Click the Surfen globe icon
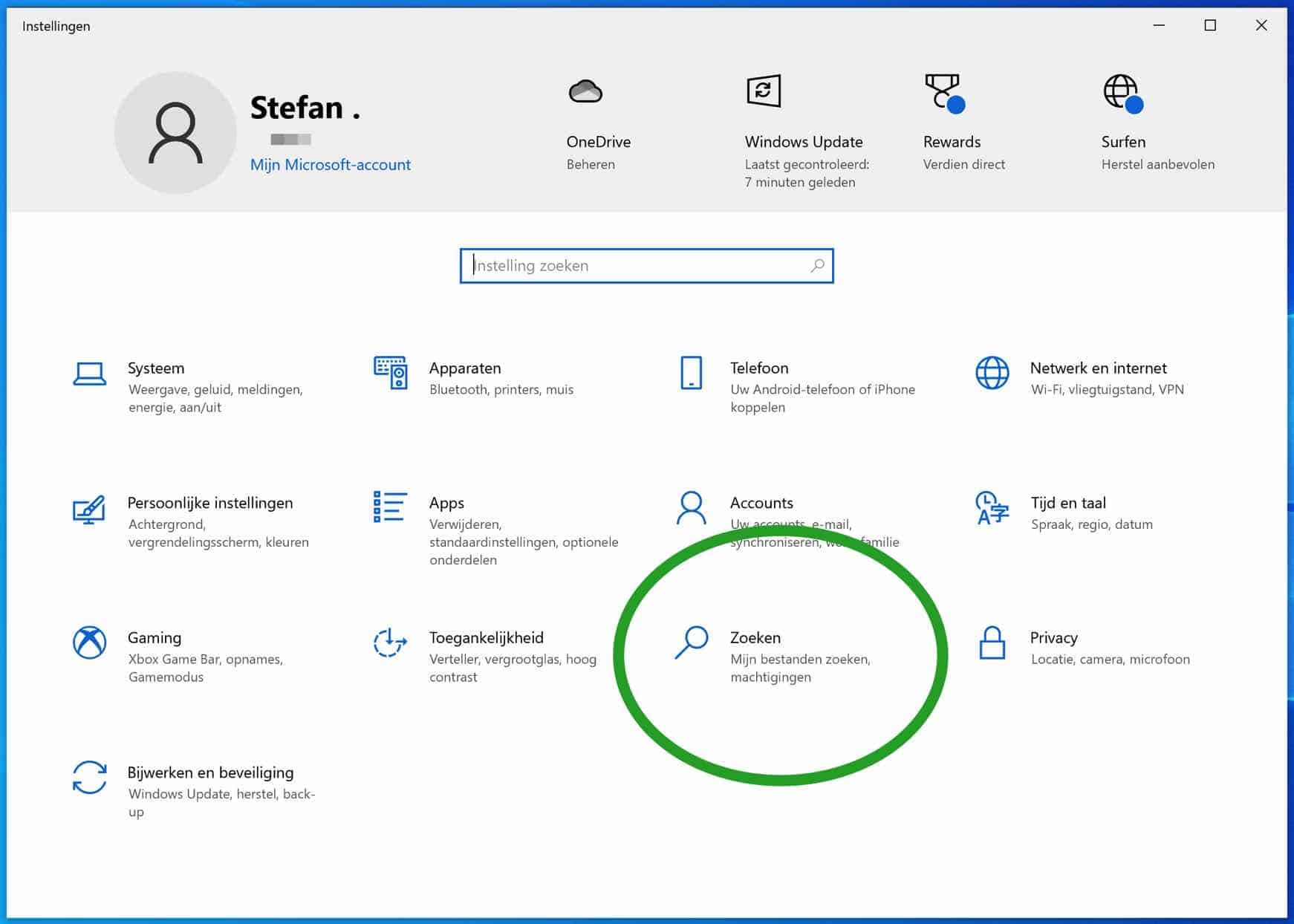 (x=1122, y=94)
